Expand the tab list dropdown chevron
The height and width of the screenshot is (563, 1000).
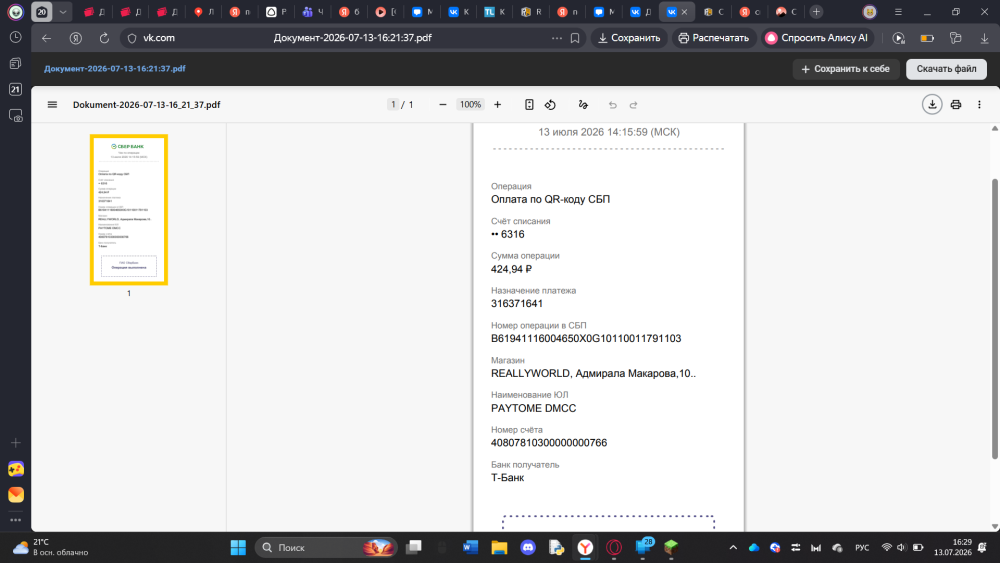coord(62,12)
